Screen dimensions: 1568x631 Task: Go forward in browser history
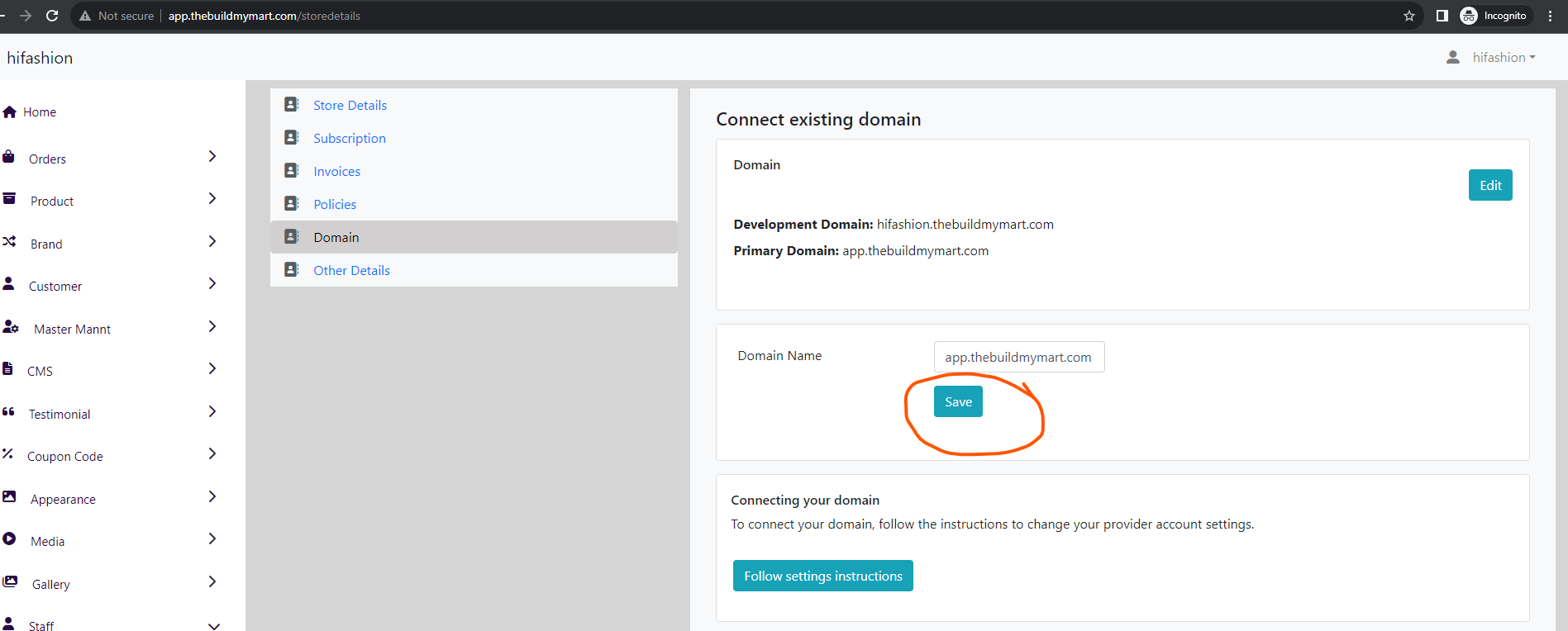tap(25, 16)
